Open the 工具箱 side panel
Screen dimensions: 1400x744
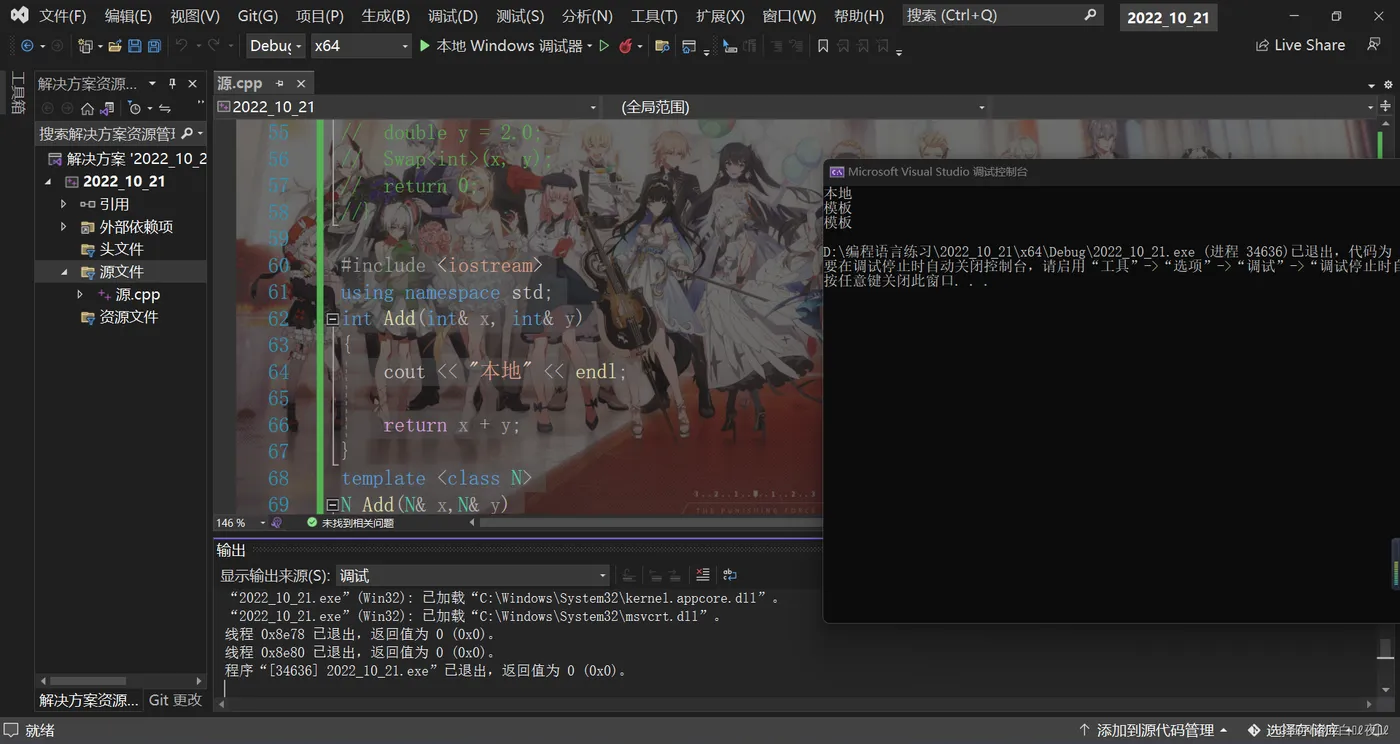pos(17,93)
